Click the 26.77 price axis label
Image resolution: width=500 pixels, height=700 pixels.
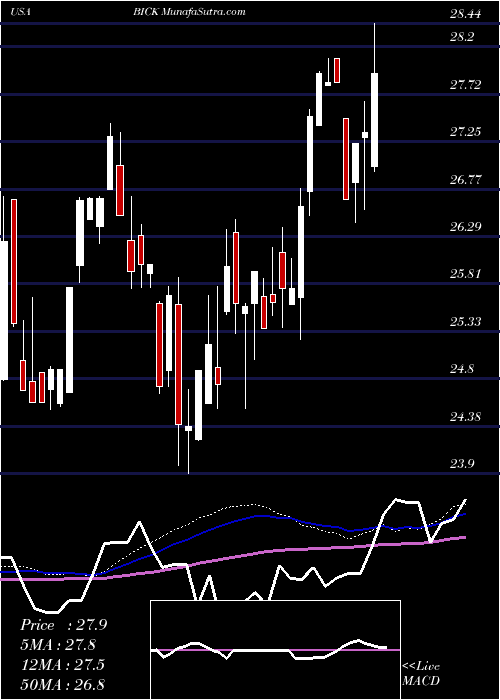466,179
